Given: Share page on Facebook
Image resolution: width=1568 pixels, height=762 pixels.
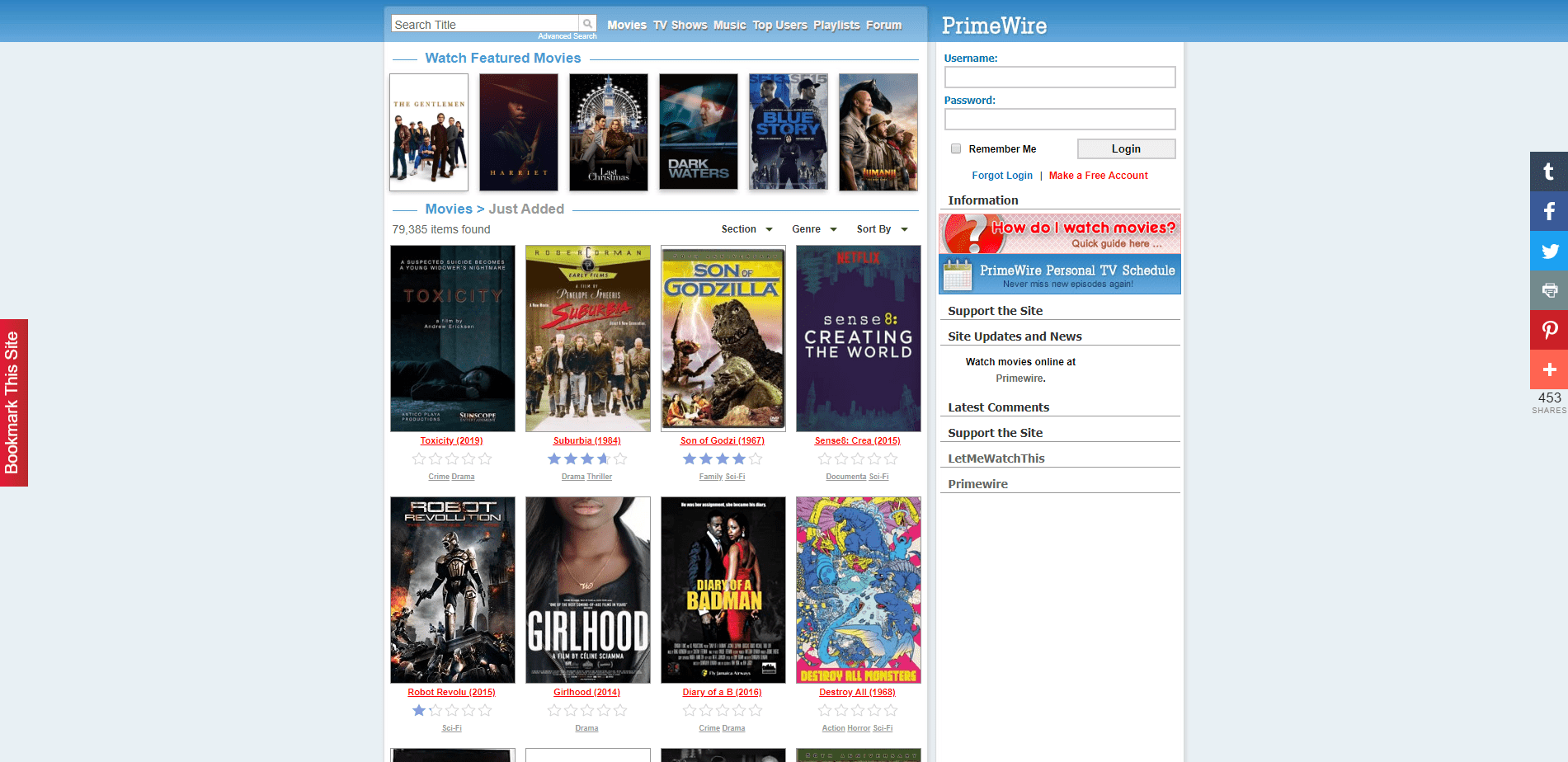Looking at the screenshot, I should click(1549, 211).
